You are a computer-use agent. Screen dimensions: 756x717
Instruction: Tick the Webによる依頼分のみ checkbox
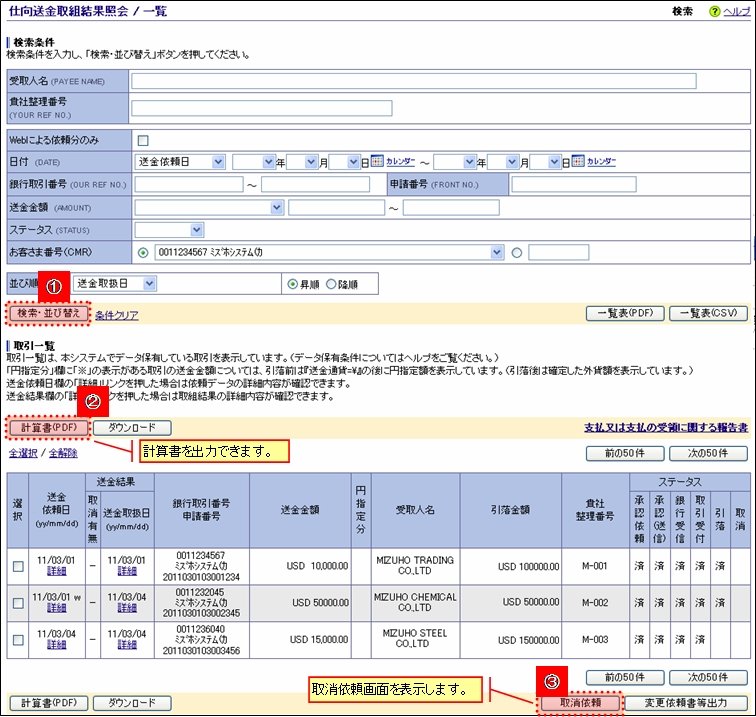pyautogui.click(x=143, y=140)
